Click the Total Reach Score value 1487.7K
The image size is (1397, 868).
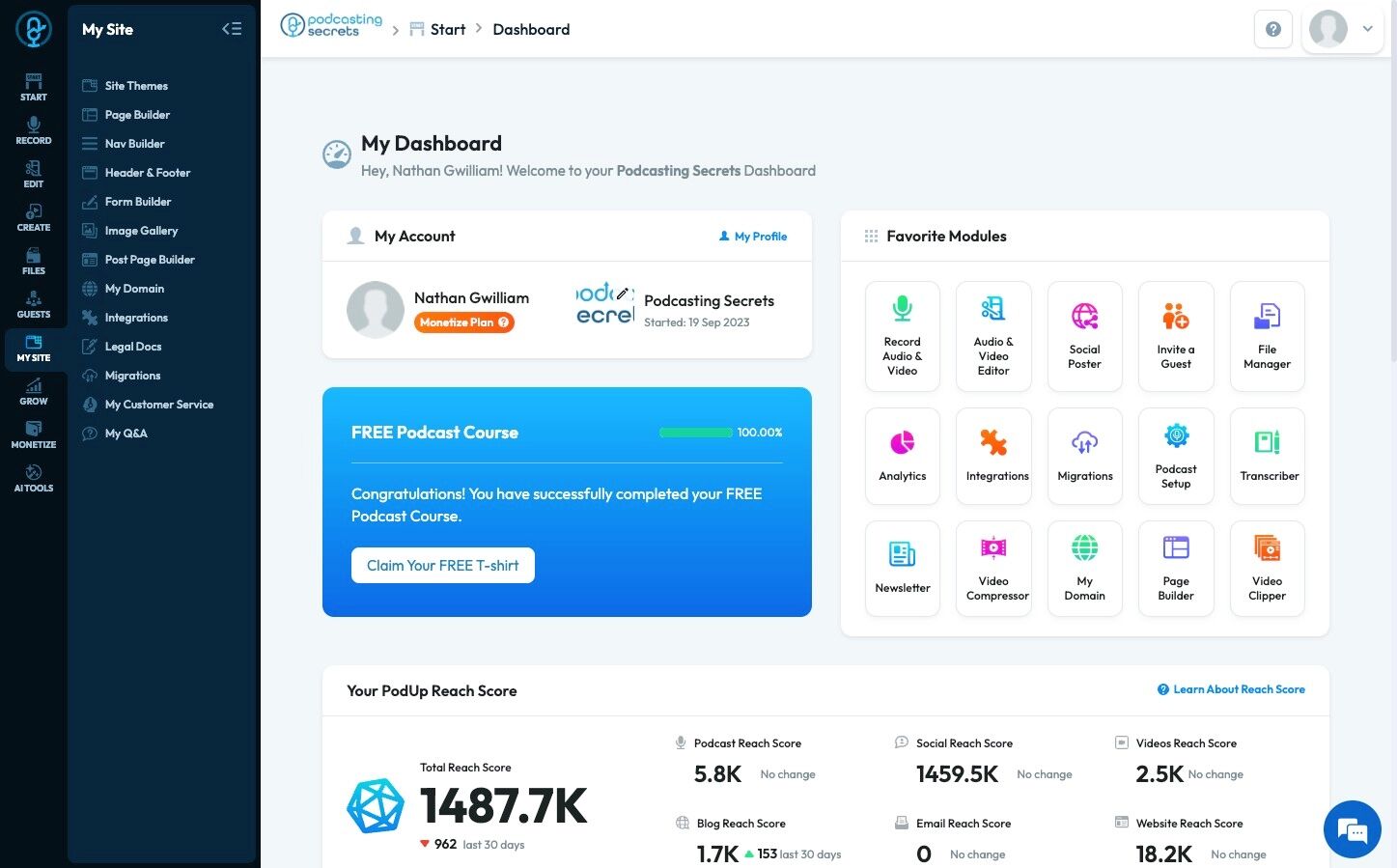[504, 805]
